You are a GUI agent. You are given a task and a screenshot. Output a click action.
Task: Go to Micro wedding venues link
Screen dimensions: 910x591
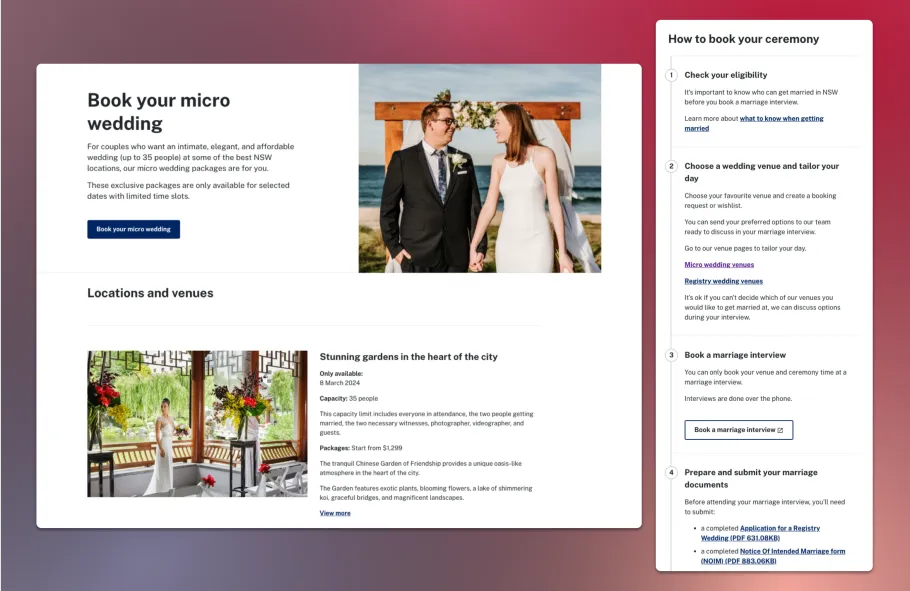point(719,265)
